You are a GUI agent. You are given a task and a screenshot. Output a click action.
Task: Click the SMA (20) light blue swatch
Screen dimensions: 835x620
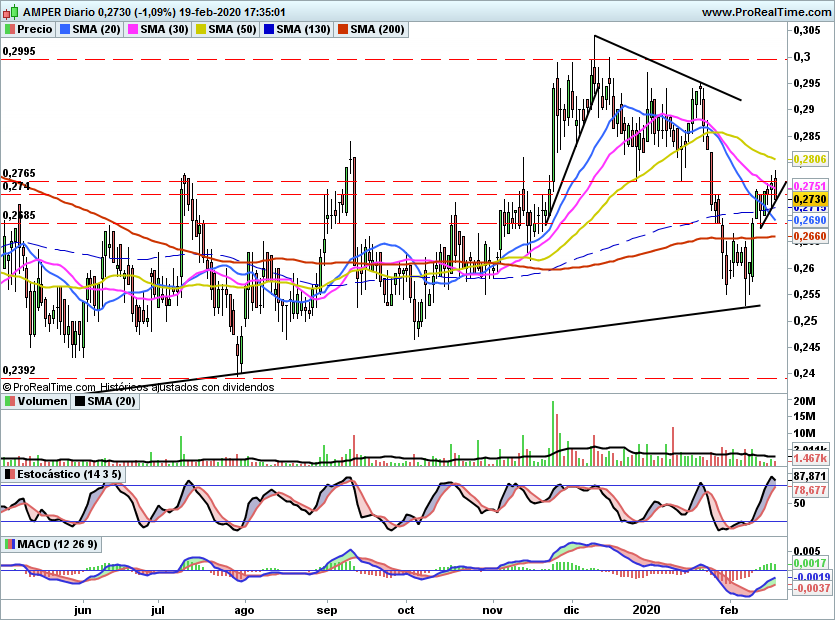tap(65, 29)
